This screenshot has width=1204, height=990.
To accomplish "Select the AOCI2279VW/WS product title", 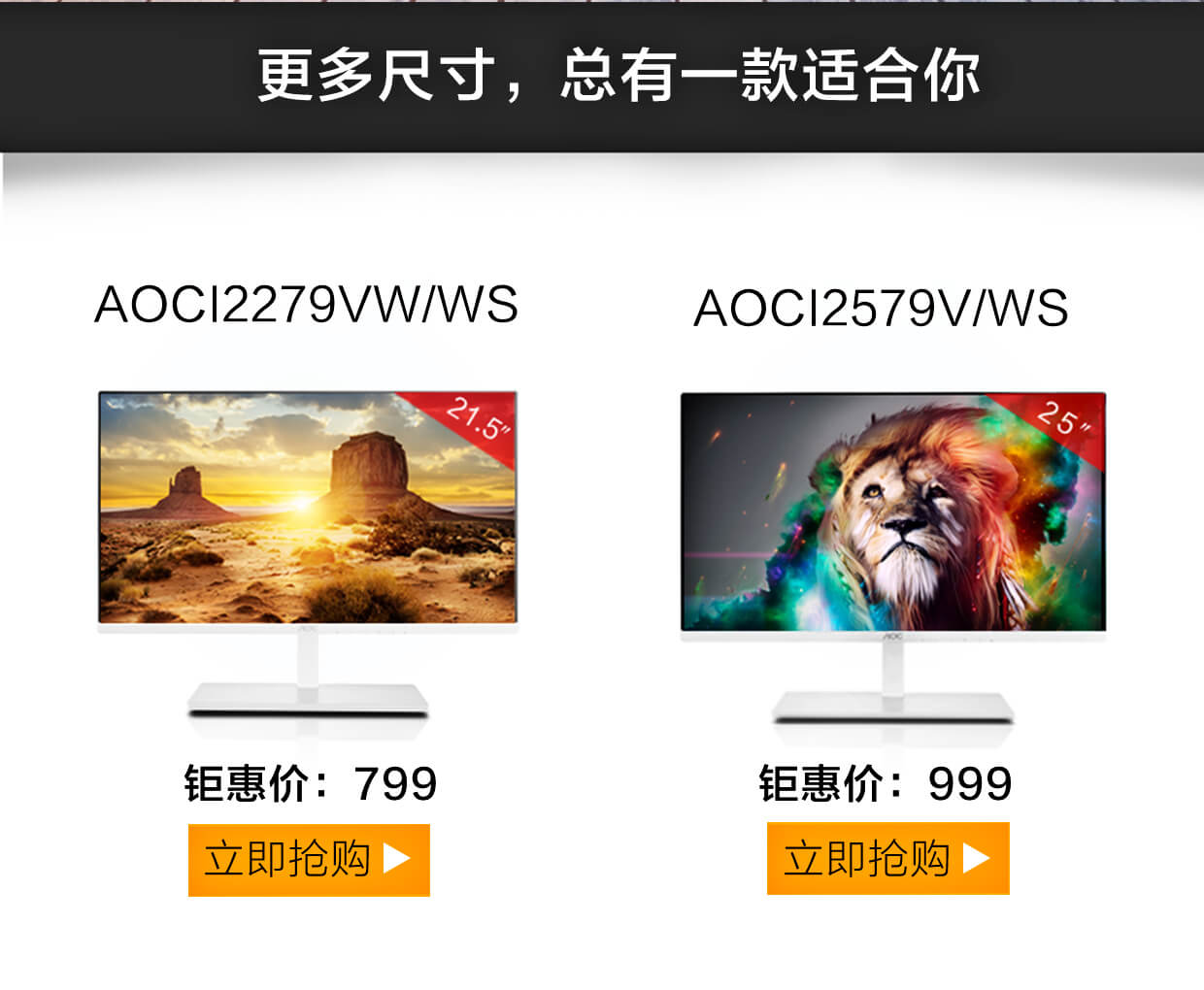I will [x=307, y=305].
